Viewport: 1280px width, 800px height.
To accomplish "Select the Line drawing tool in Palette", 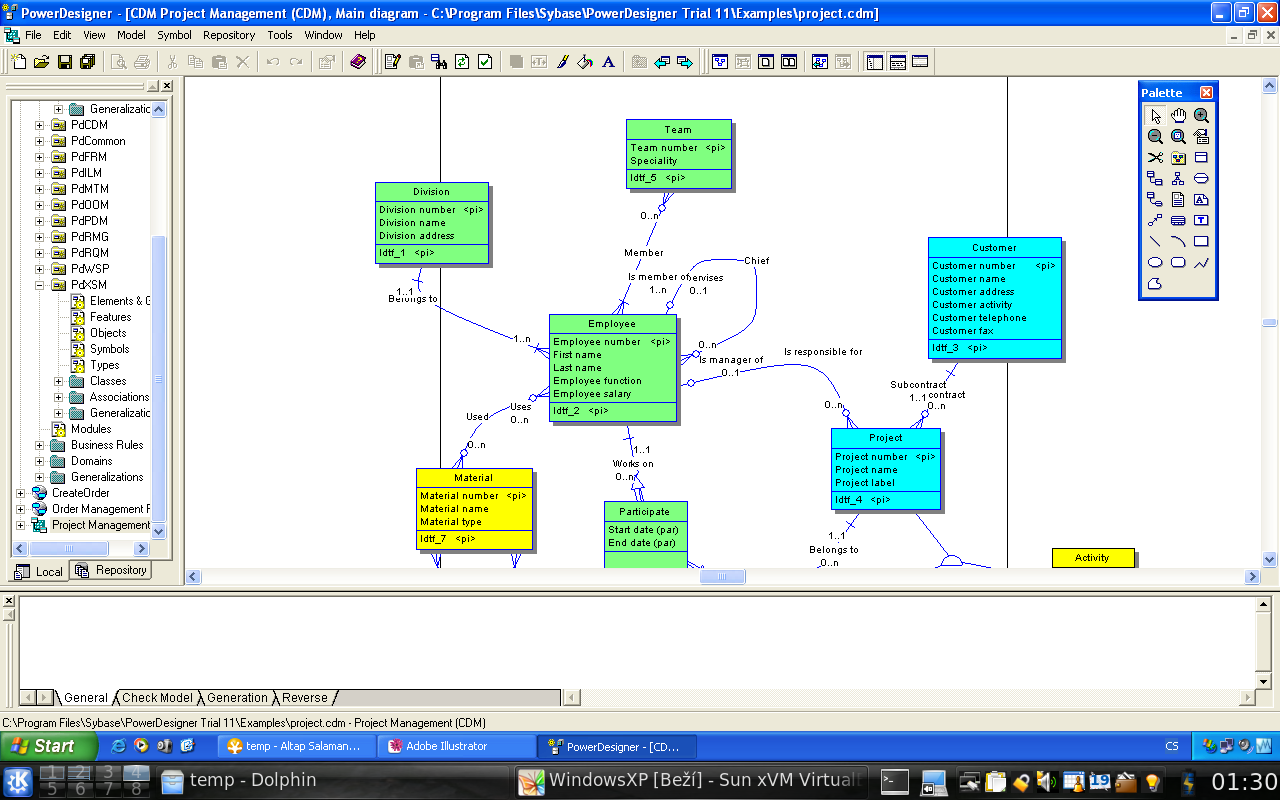I will click(1155, 241).
